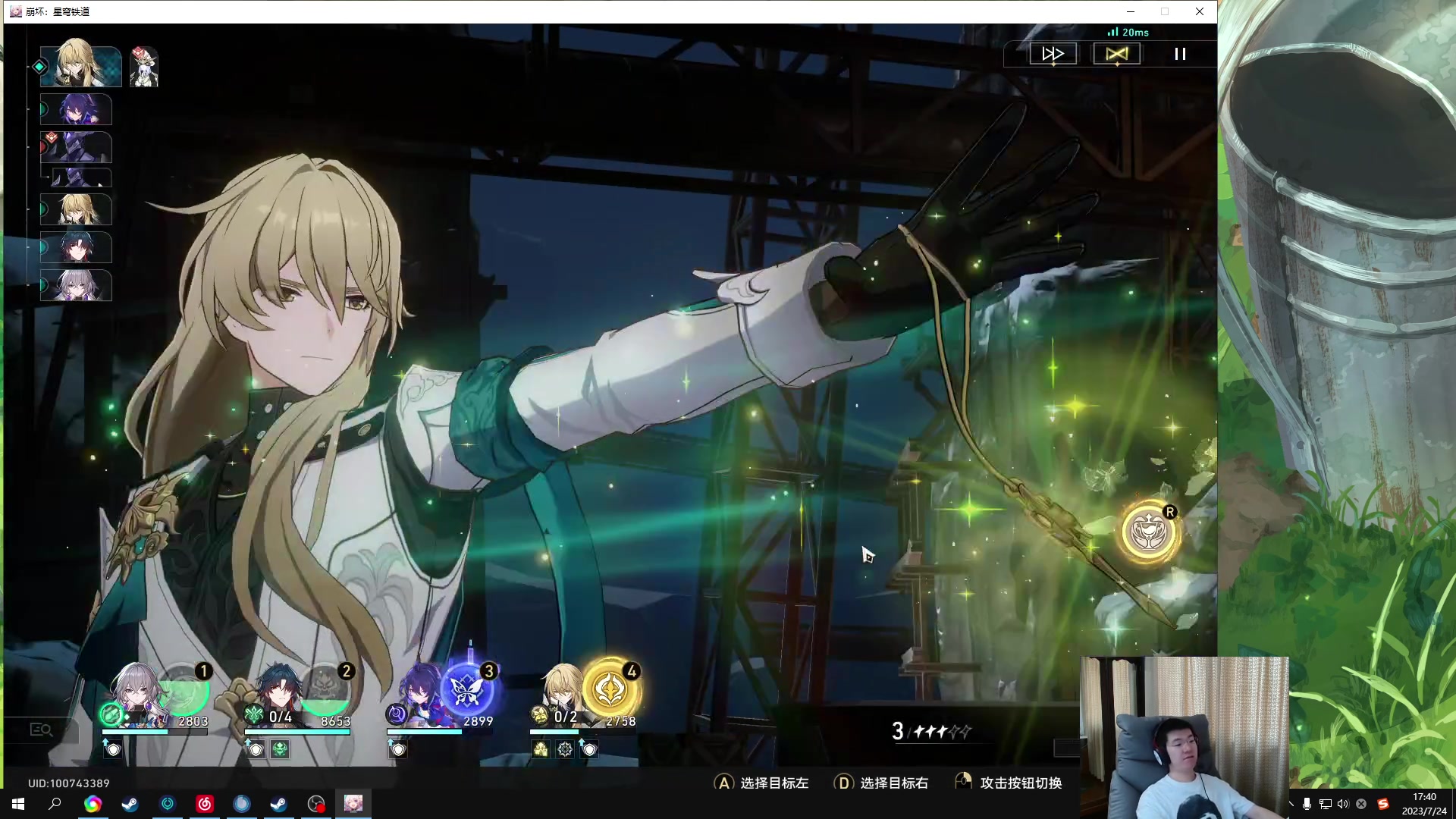Click the teal diamond current-turn marker

[39, 67]
